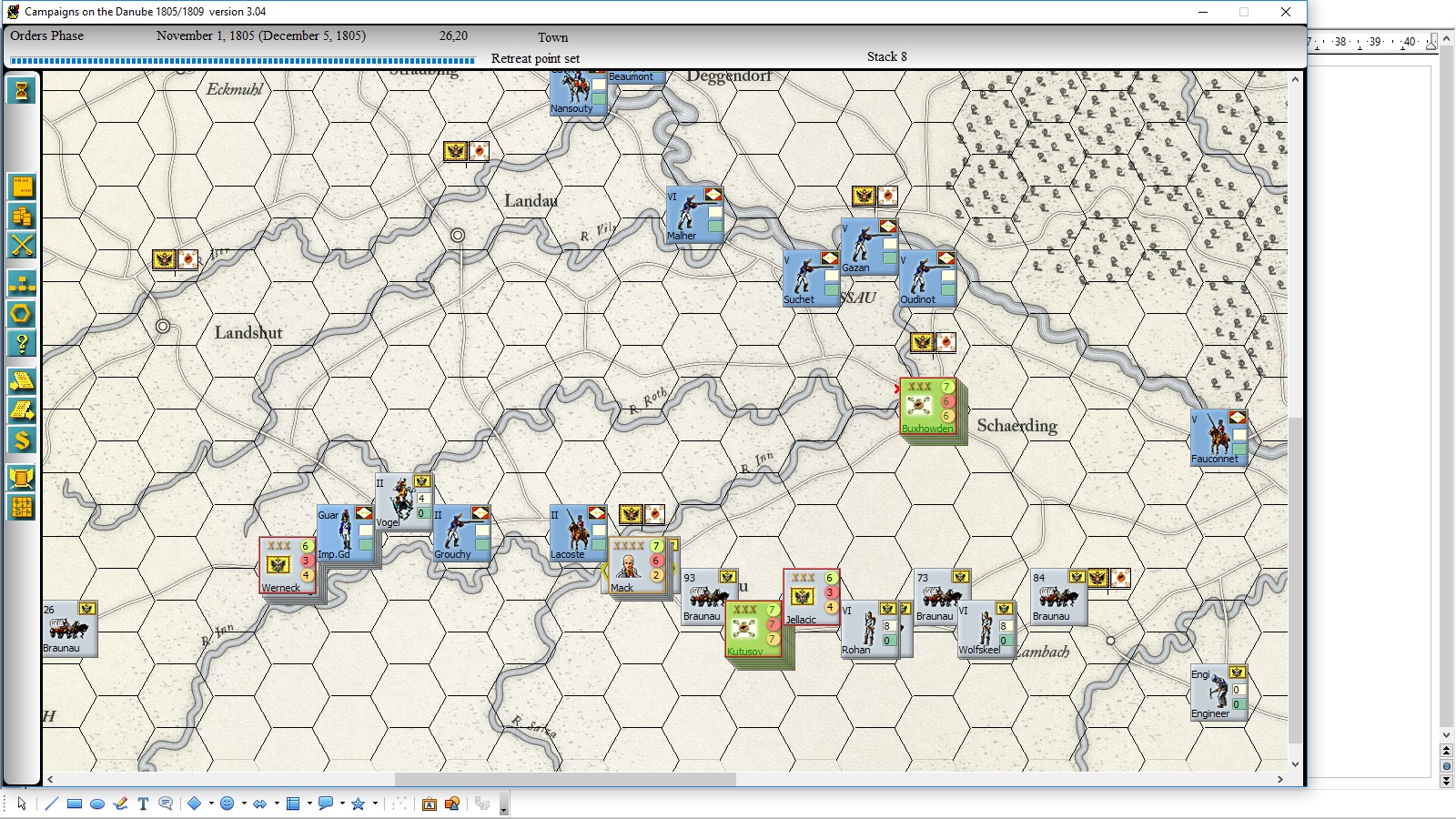Click the Nansouty cavalry unit
Image resolution: width=1456 pixels, height=819 pixels.
click(x=579, y=93)
